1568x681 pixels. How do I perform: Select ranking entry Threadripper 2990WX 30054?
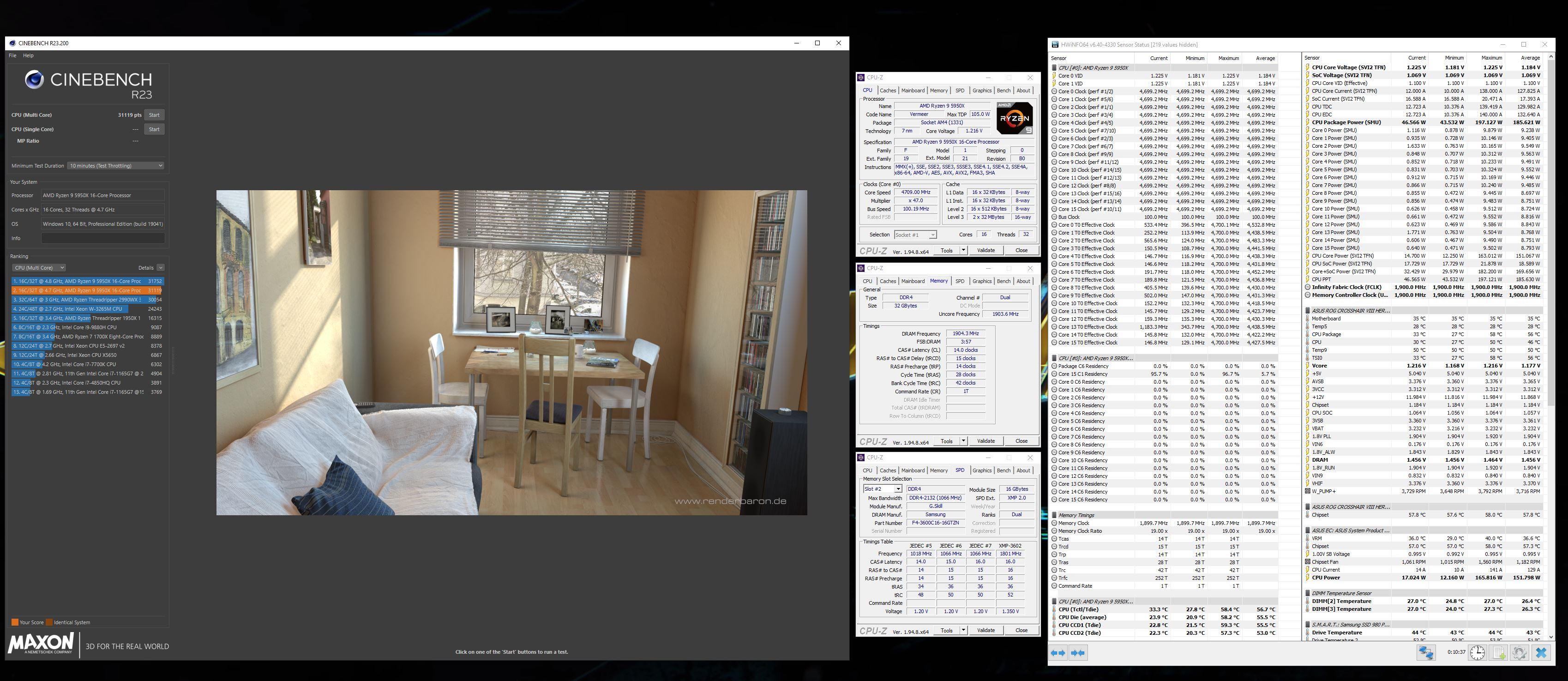click(x=87, y=300)
